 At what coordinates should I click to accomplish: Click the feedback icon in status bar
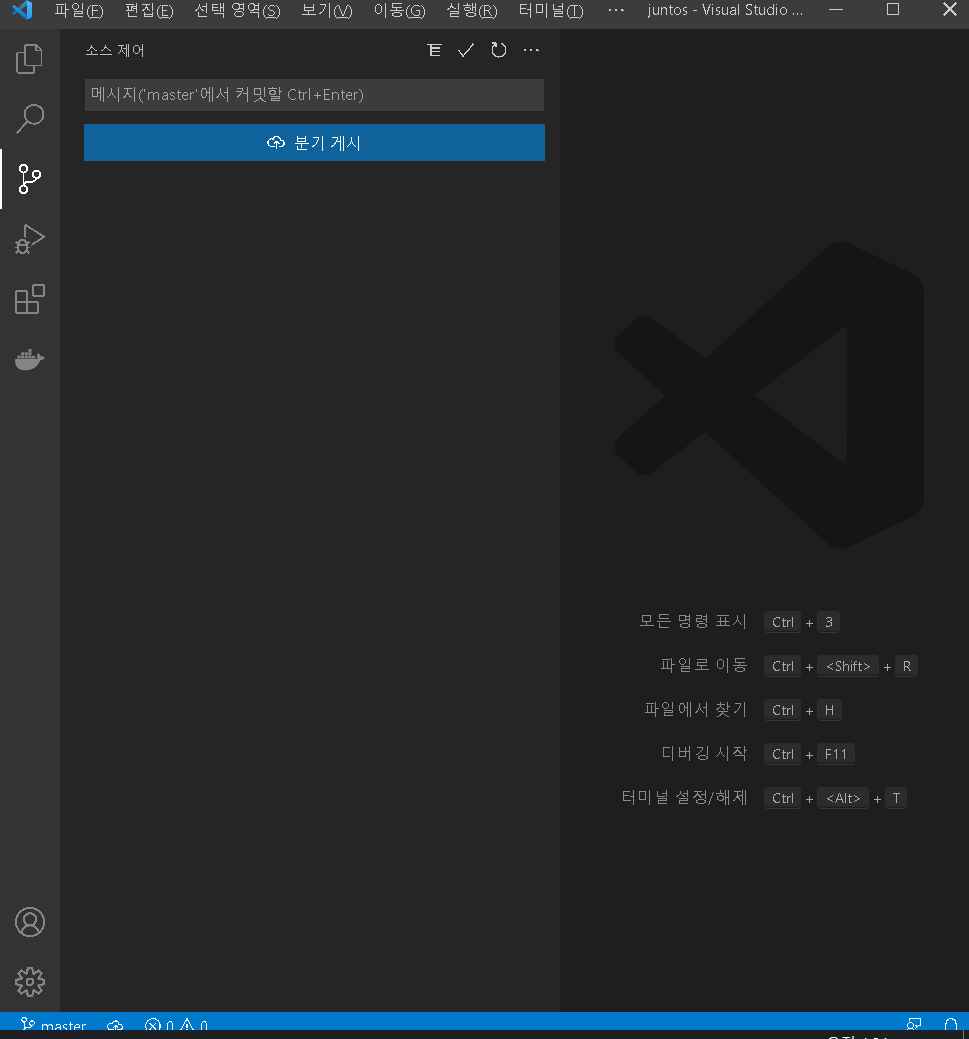914,1024
